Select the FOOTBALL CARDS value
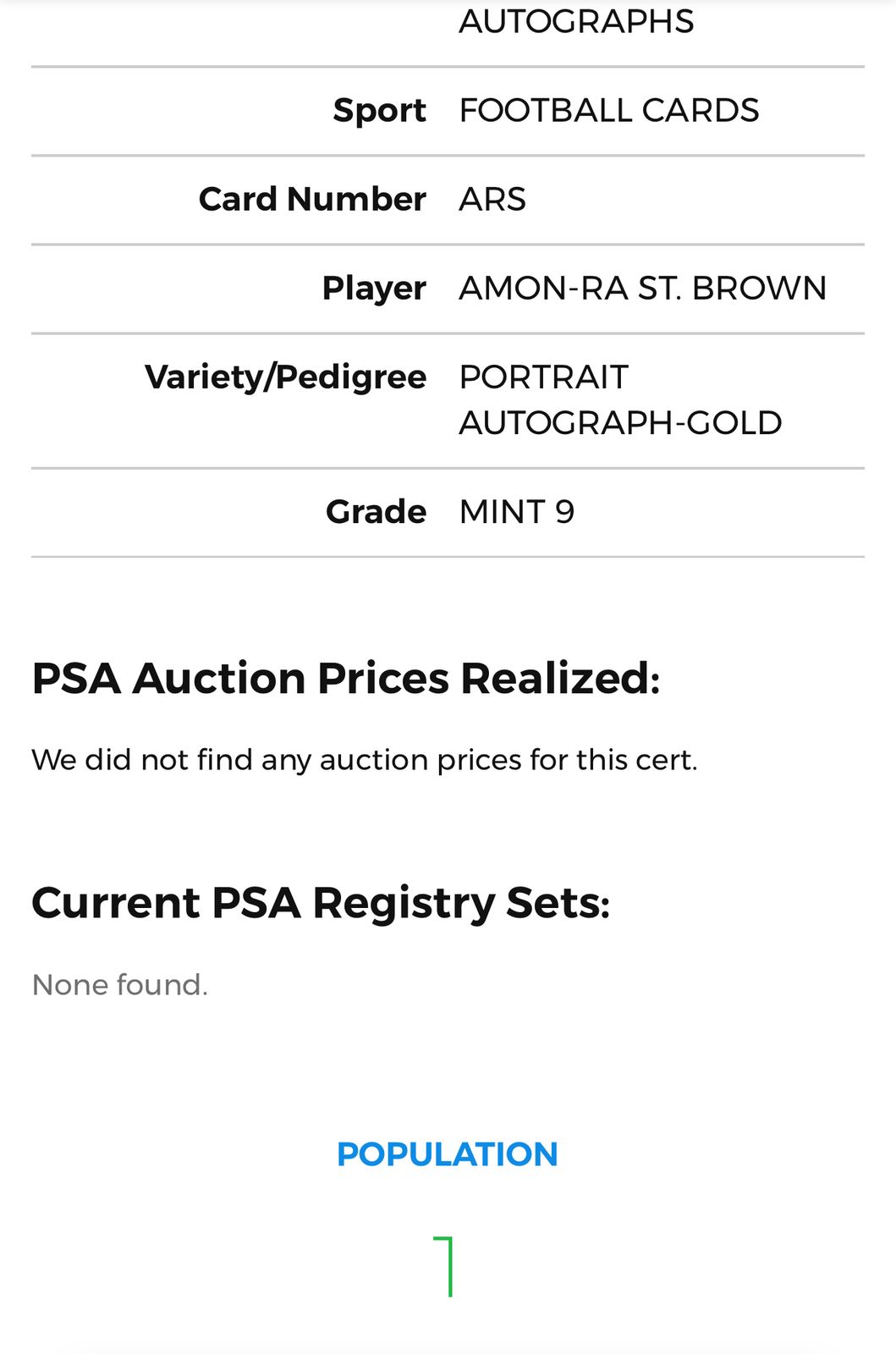Viewport: 896px width, 1354px height. (x=608, y=111)
